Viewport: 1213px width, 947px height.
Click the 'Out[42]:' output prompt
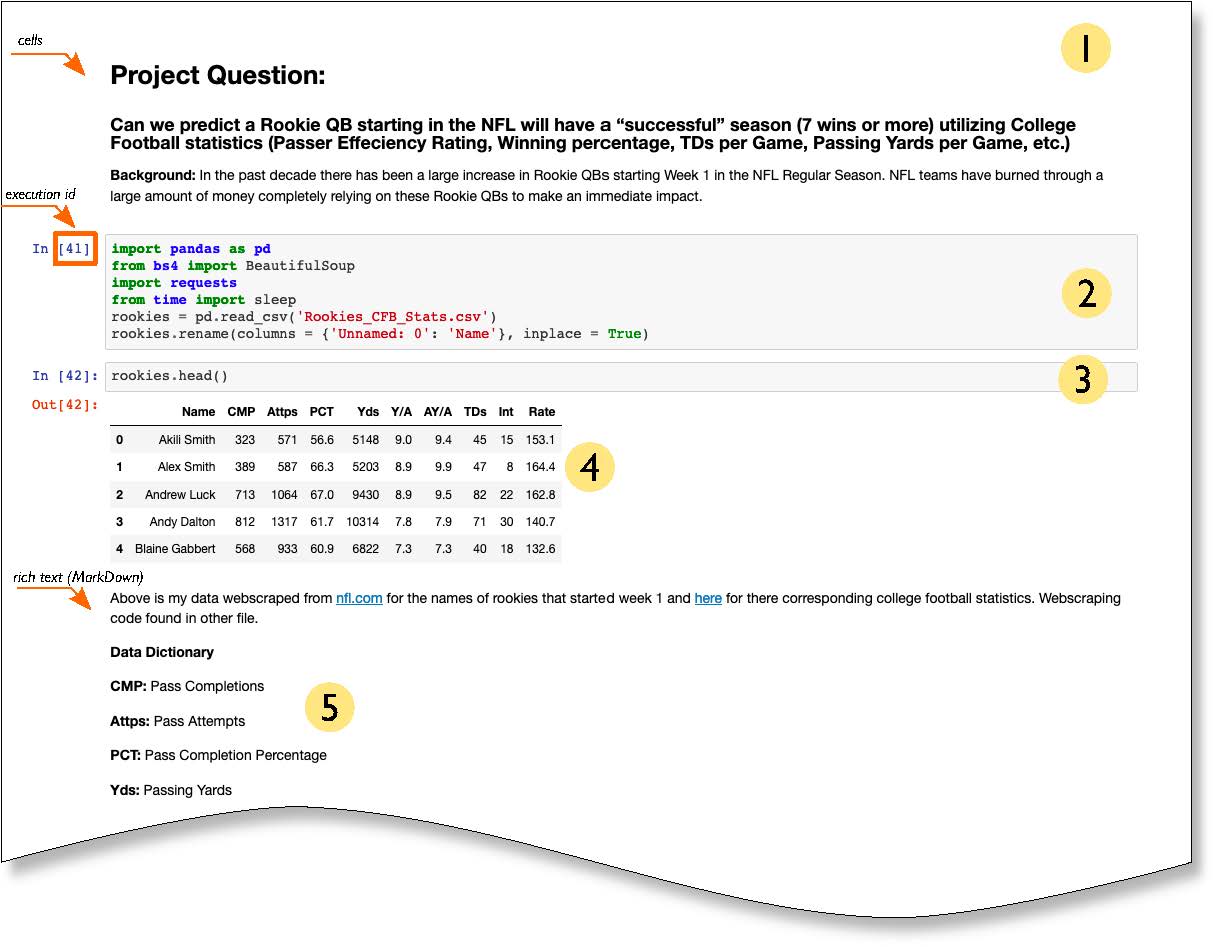pyautogui.click(x=65, y=405)
